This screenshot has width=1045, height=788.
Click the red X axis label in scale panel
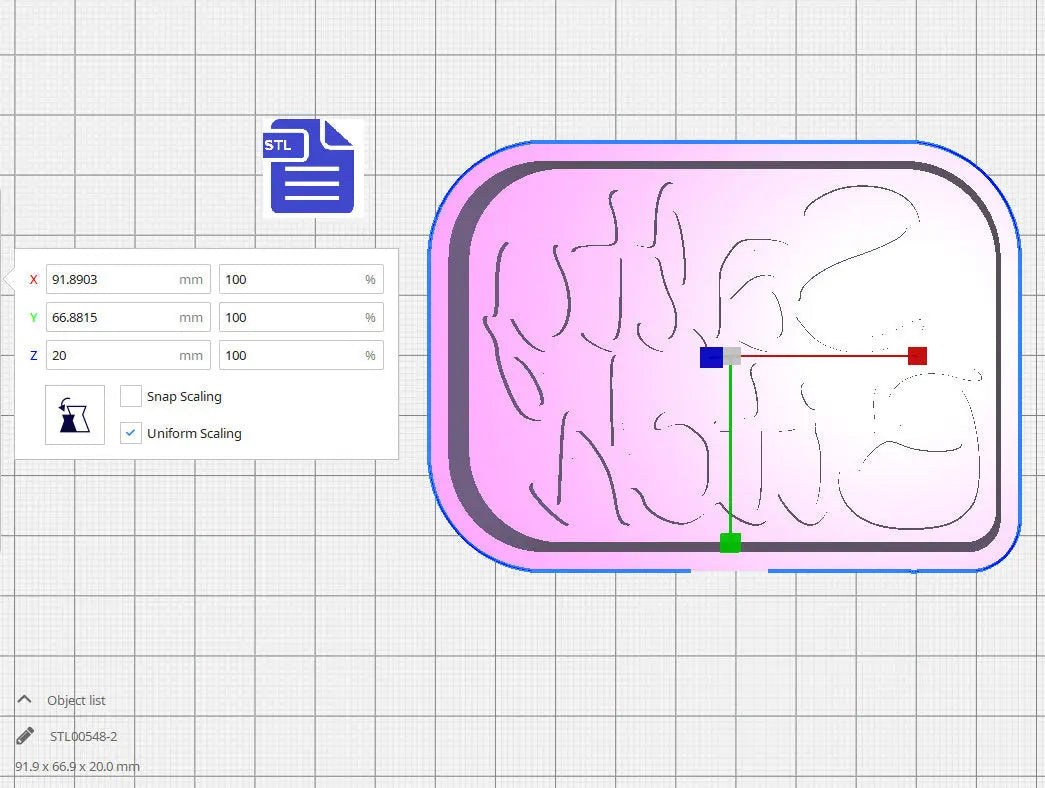(32, 279)
